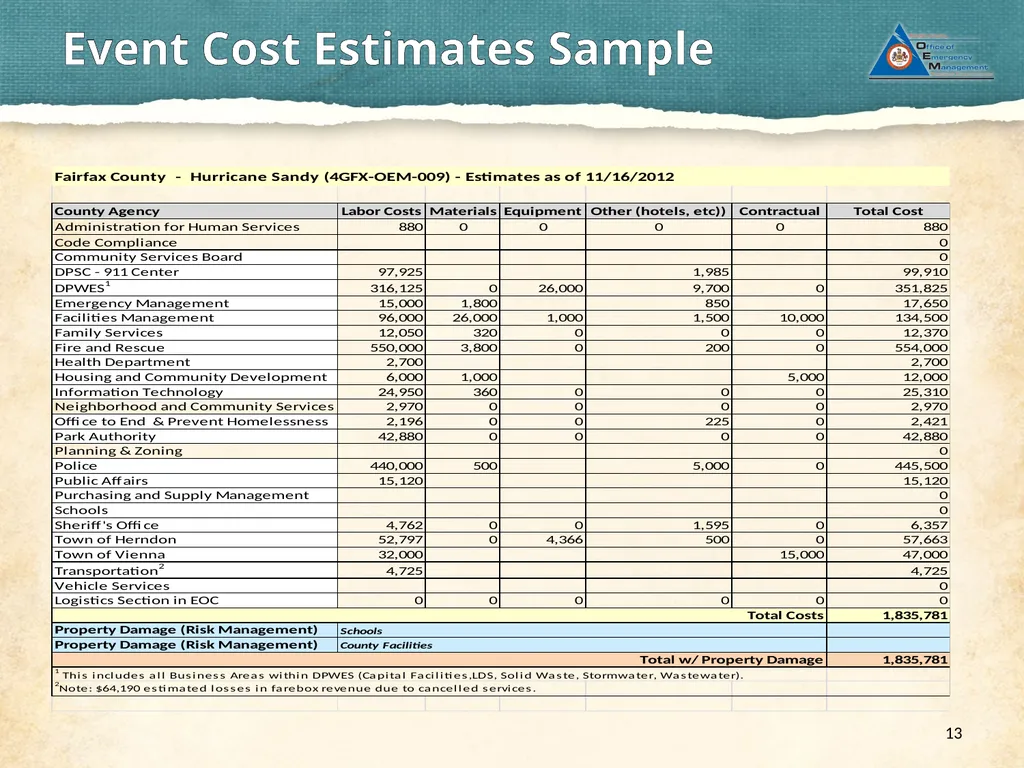Click 'Housing and Community Development' row label
1024x768 pixels.
point(191,377)
